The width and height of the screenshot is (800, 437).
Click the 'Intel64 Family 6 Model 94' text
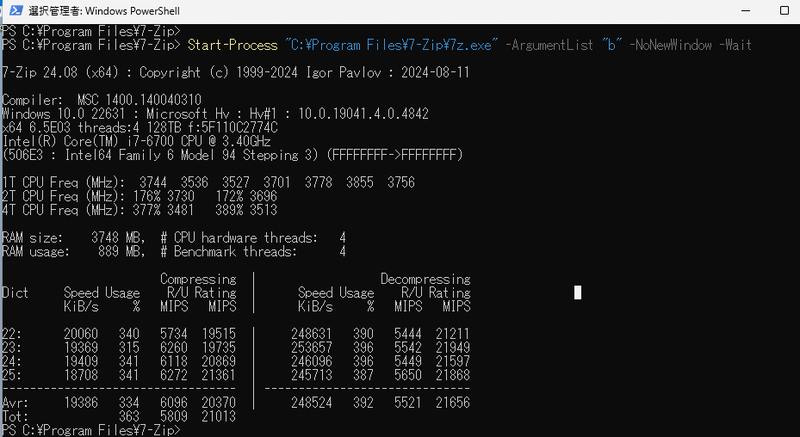(x=149, y=155)
